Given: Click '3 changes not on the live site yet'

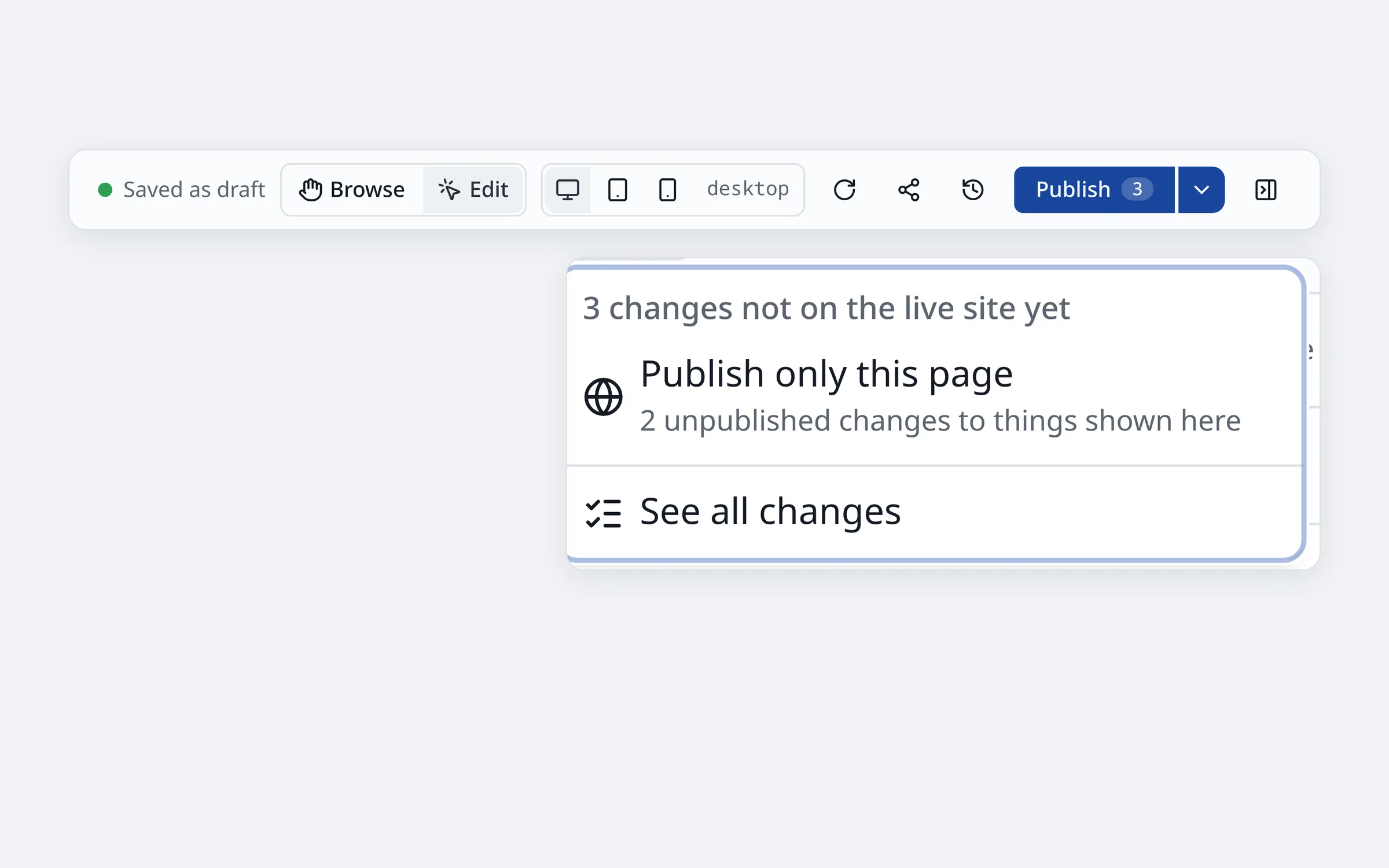Looking at the screenshot, I should [x=826, y=308].
